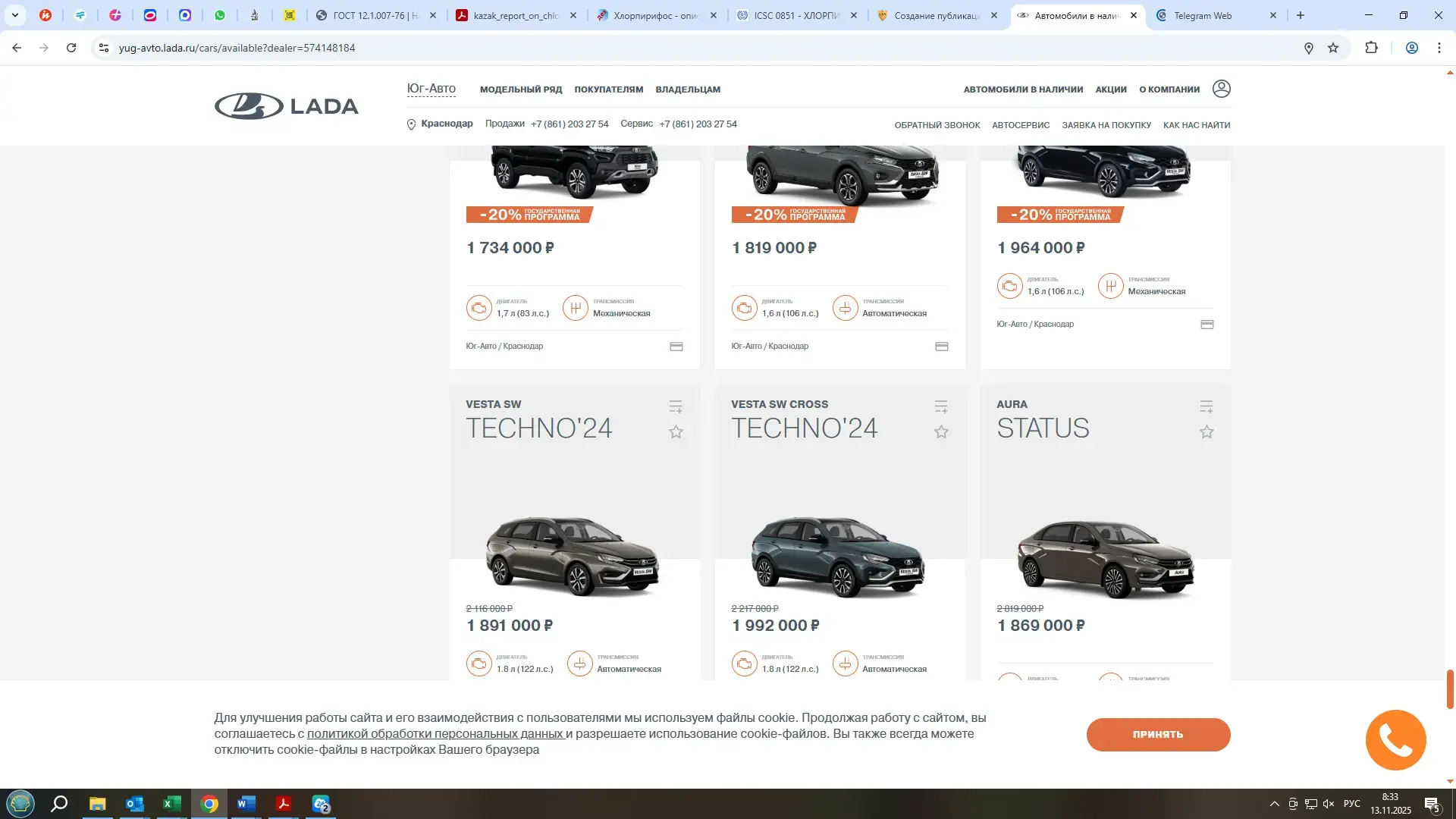Accept cookies with the ПРИНЯТЬ button
Image resolution: width=1456 pixels, height=819 pixels.
(1158, 734)
